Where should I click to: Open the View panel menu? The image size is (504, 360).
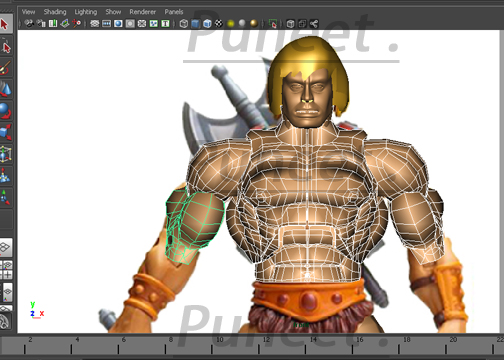tap(28, 12)
